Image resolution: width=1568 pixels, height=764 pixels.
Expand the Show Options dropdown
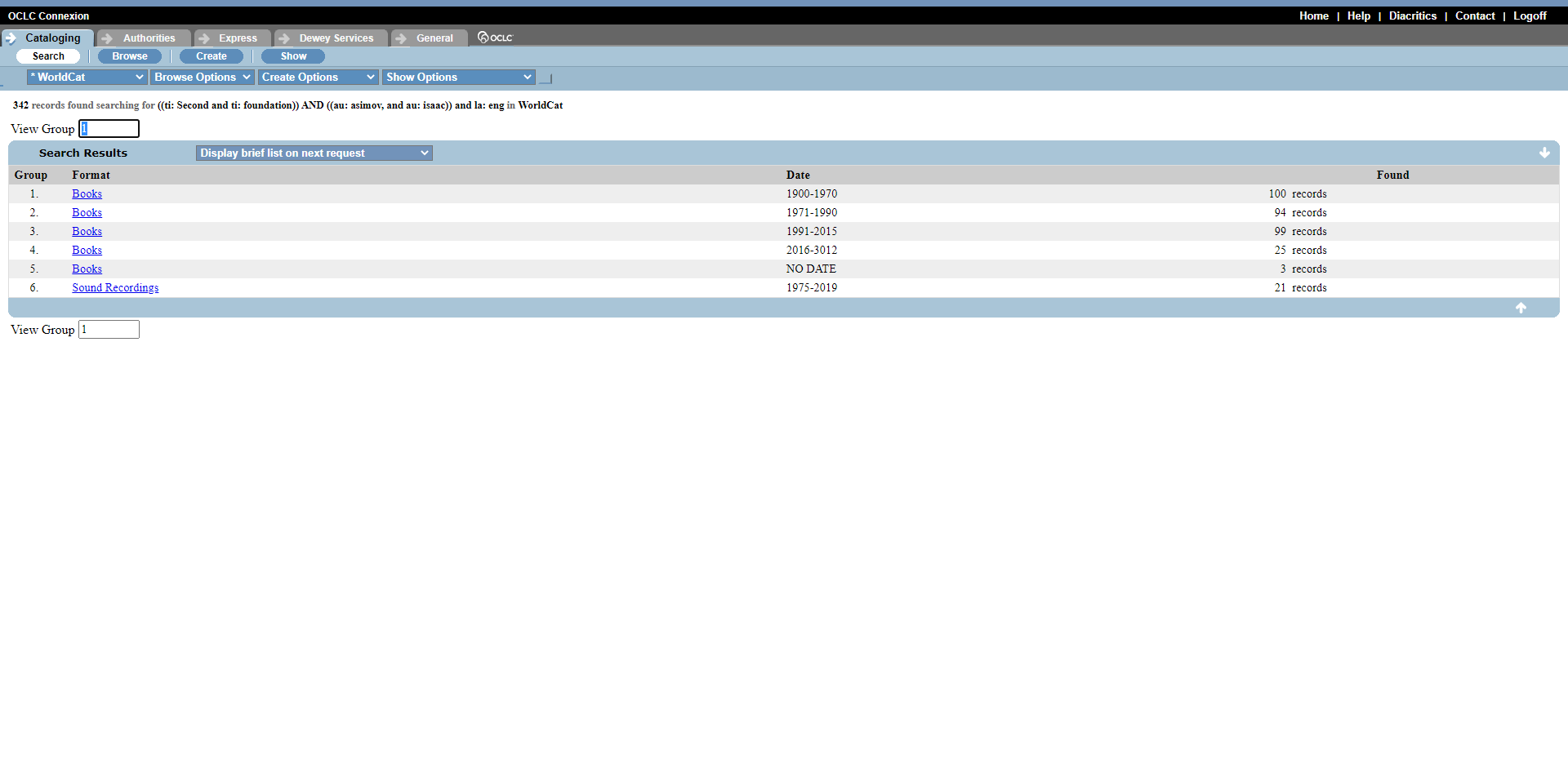coord(458,77)
